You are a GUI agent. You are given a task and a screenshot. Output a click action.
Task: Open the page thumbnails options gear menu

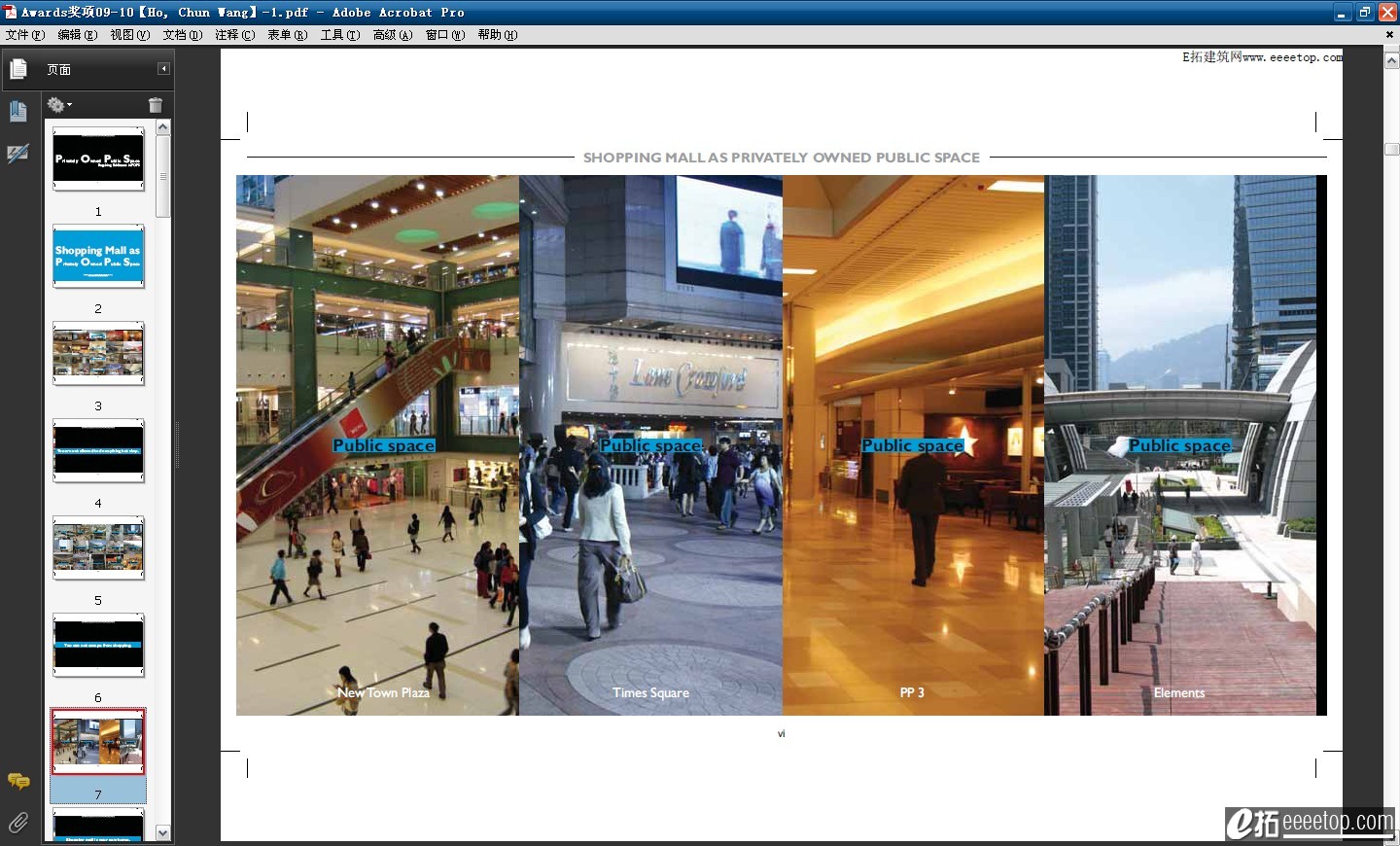(59, 105)
